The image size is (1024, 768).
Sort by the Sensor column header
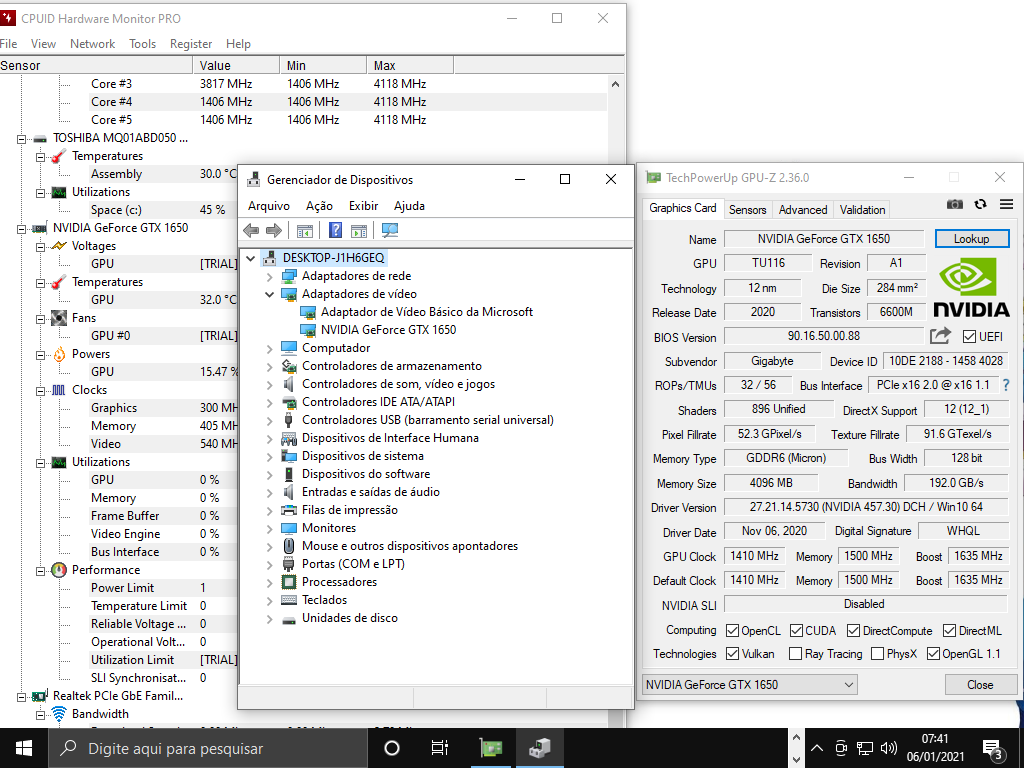[x=96, y=65]
